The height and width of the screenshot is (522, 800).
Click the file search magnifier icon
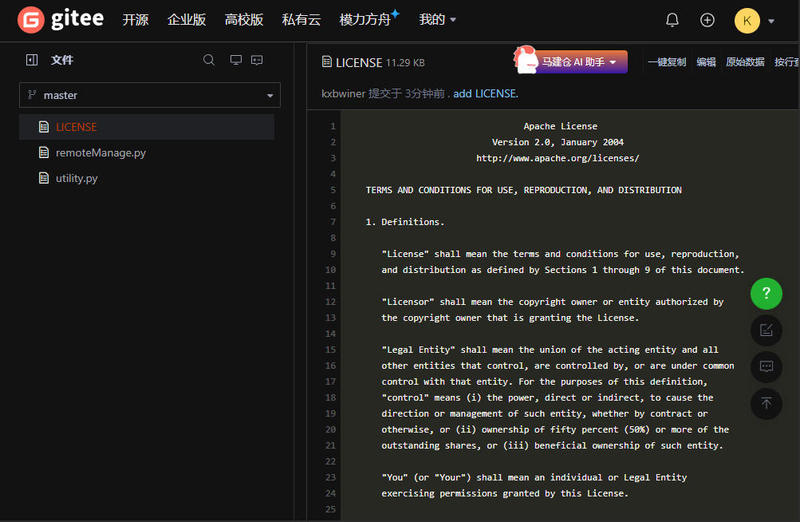pos(209,60)
